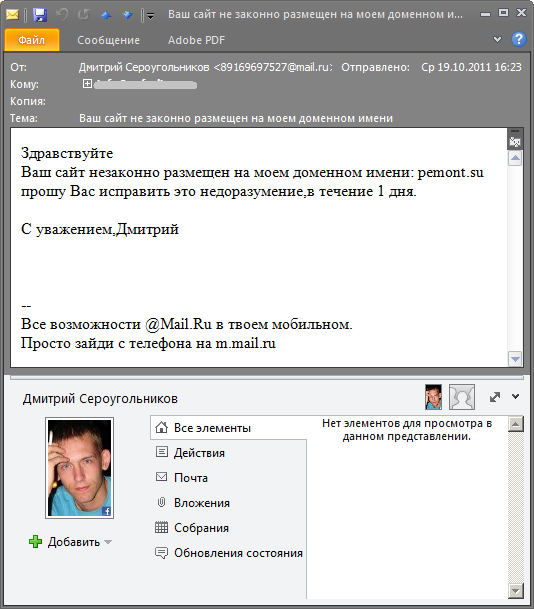Click people pane scrollbar down arrow
Screen dimensions: 534x609
(516, 592)
